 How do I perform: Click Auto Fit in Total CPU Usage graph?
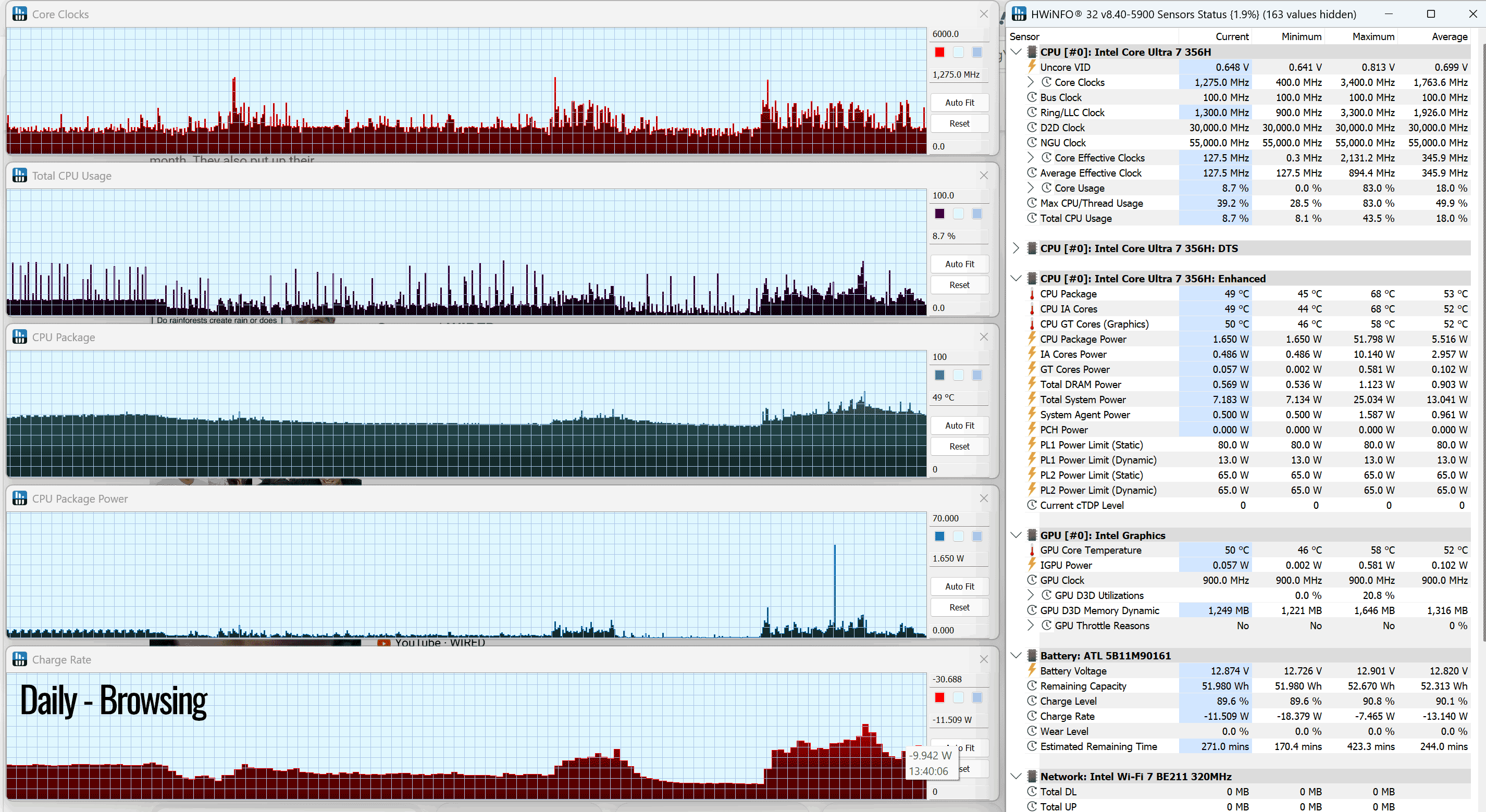click(959, 264)
